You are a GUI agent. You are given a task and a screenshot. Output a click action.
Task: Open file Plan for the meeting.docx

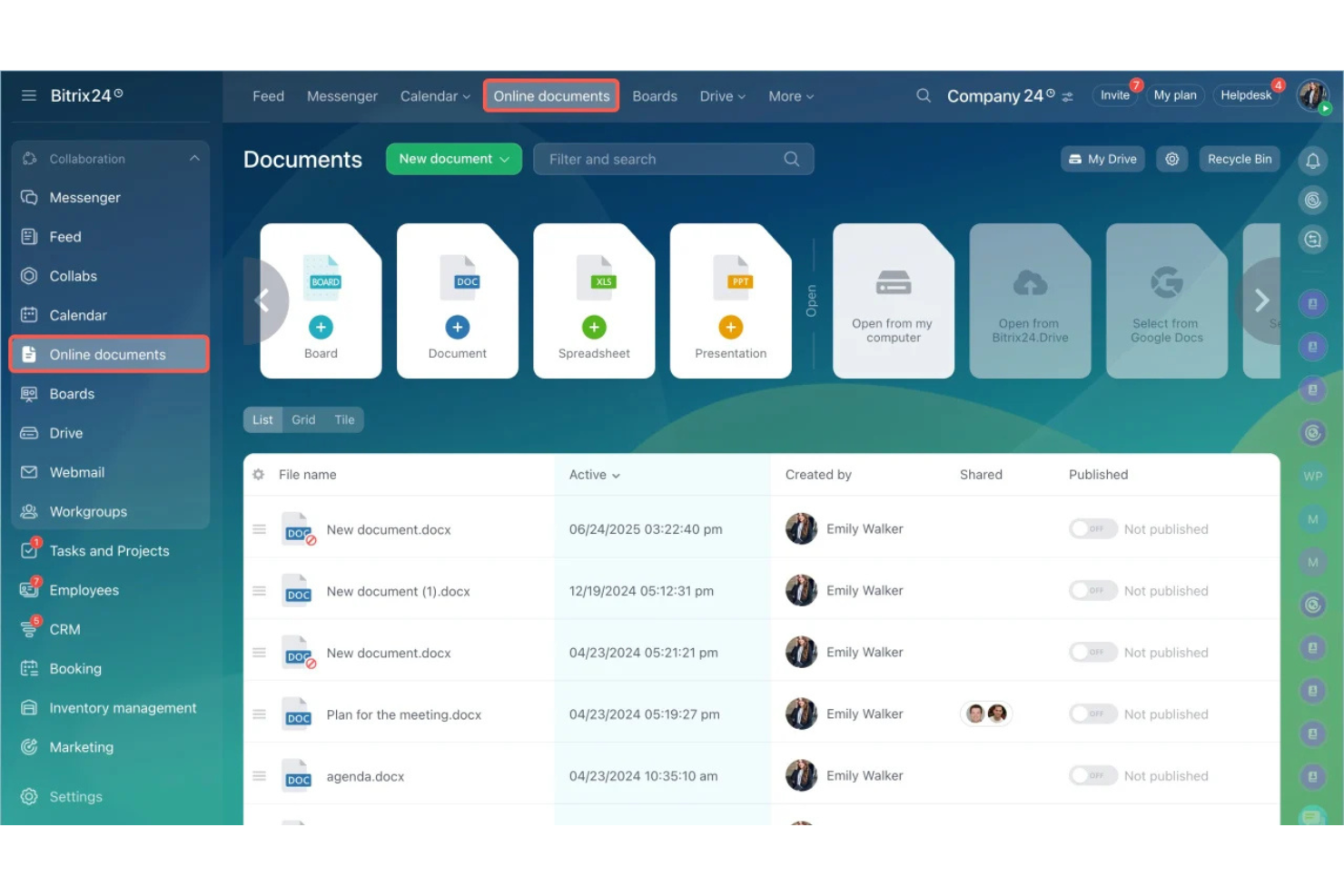tap(404, 714)
